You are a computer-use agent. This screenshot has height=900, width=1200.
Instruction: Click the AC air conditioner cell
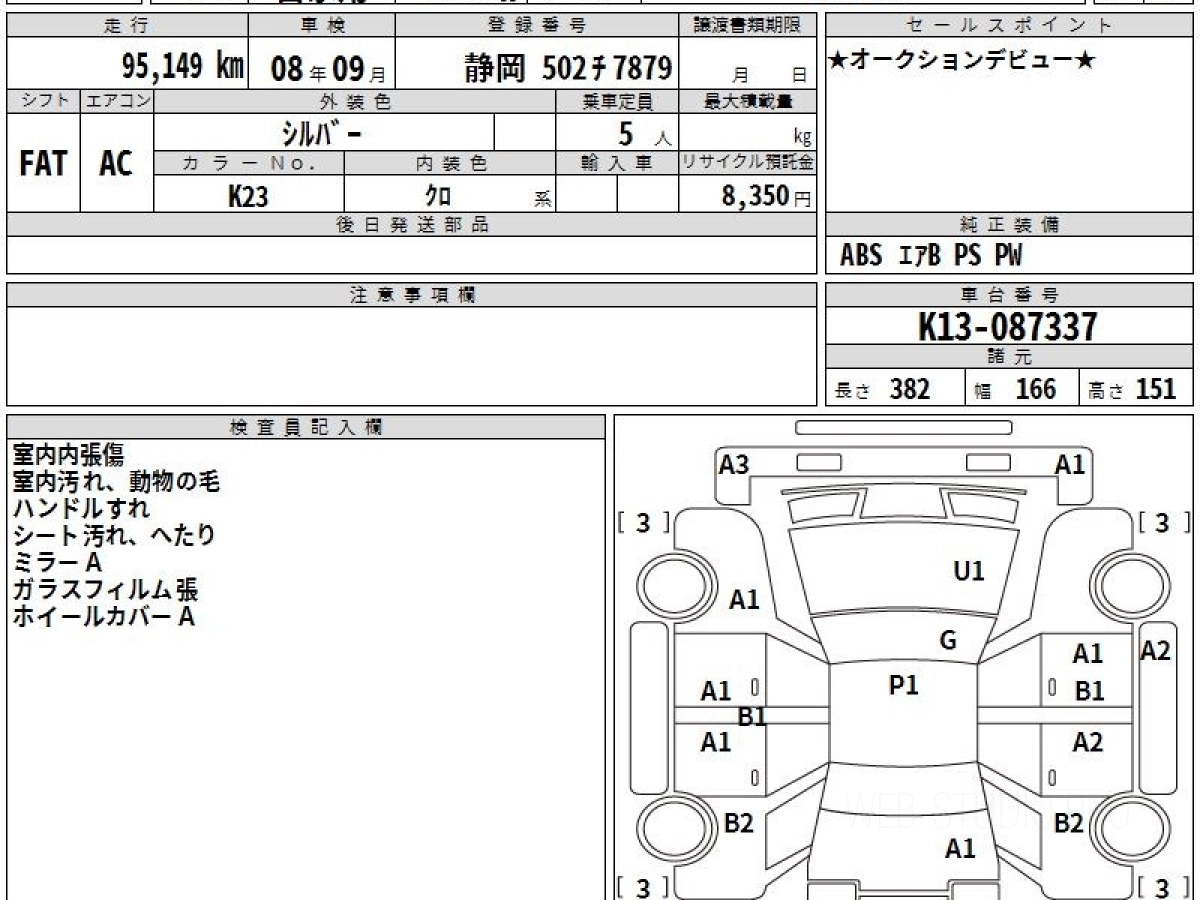click(116, 164)
